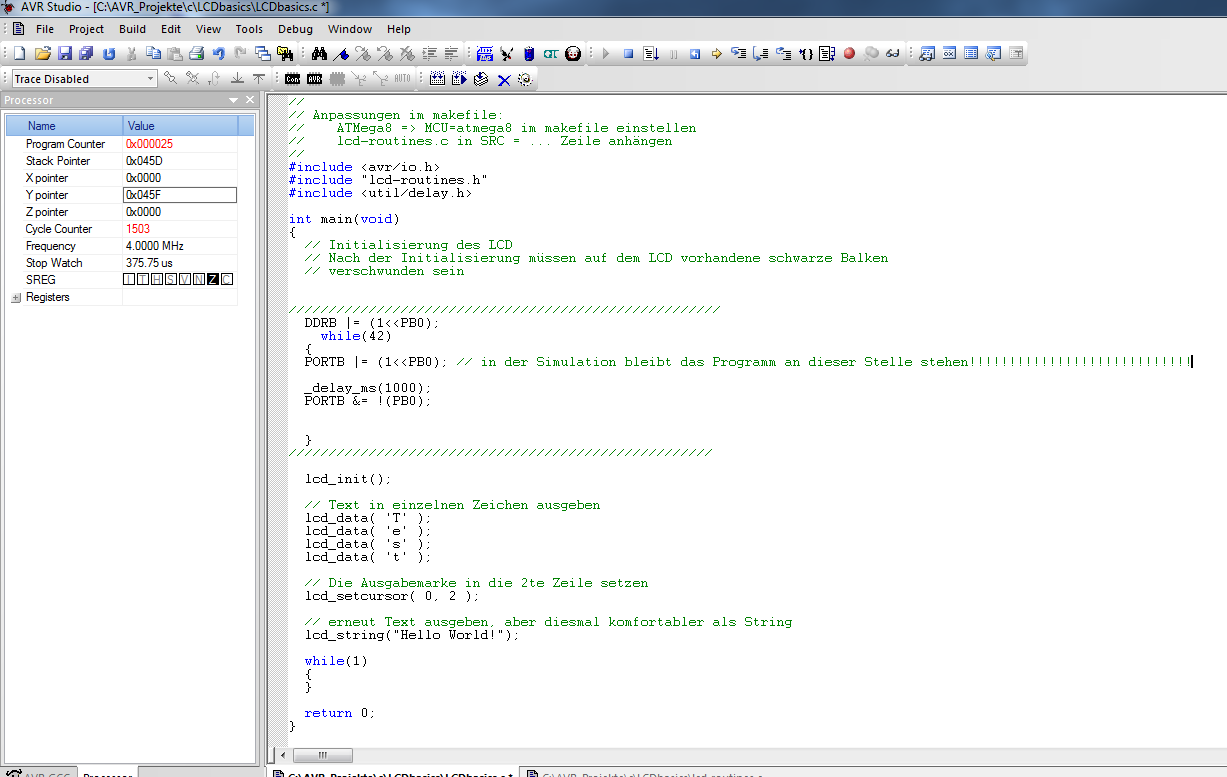Open the Help menu
Image resolution: width=1227 pixels, height=777 pixels.
(399, 29)
